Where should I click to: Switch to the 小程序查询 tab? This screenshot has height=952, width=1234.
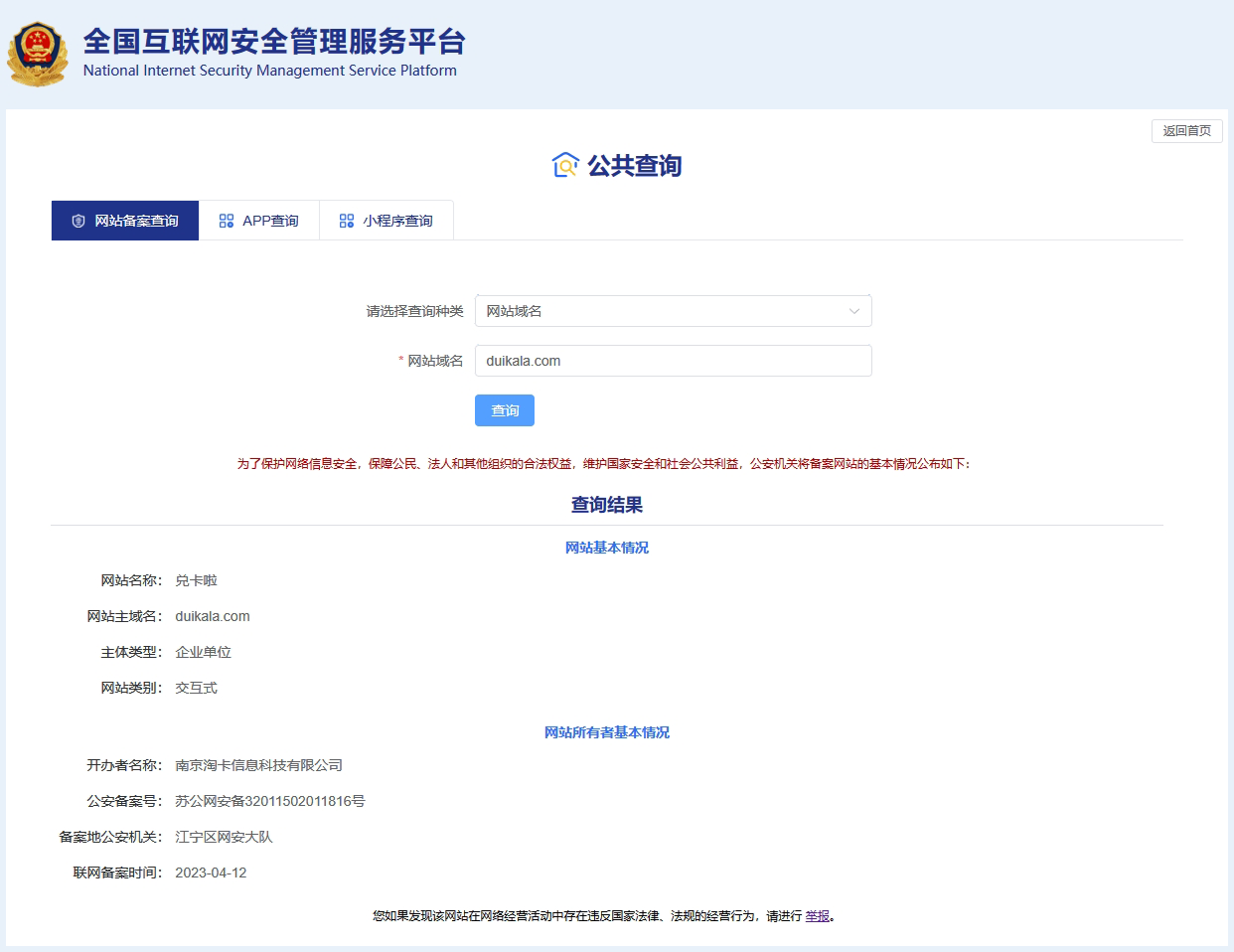[386, 221]
